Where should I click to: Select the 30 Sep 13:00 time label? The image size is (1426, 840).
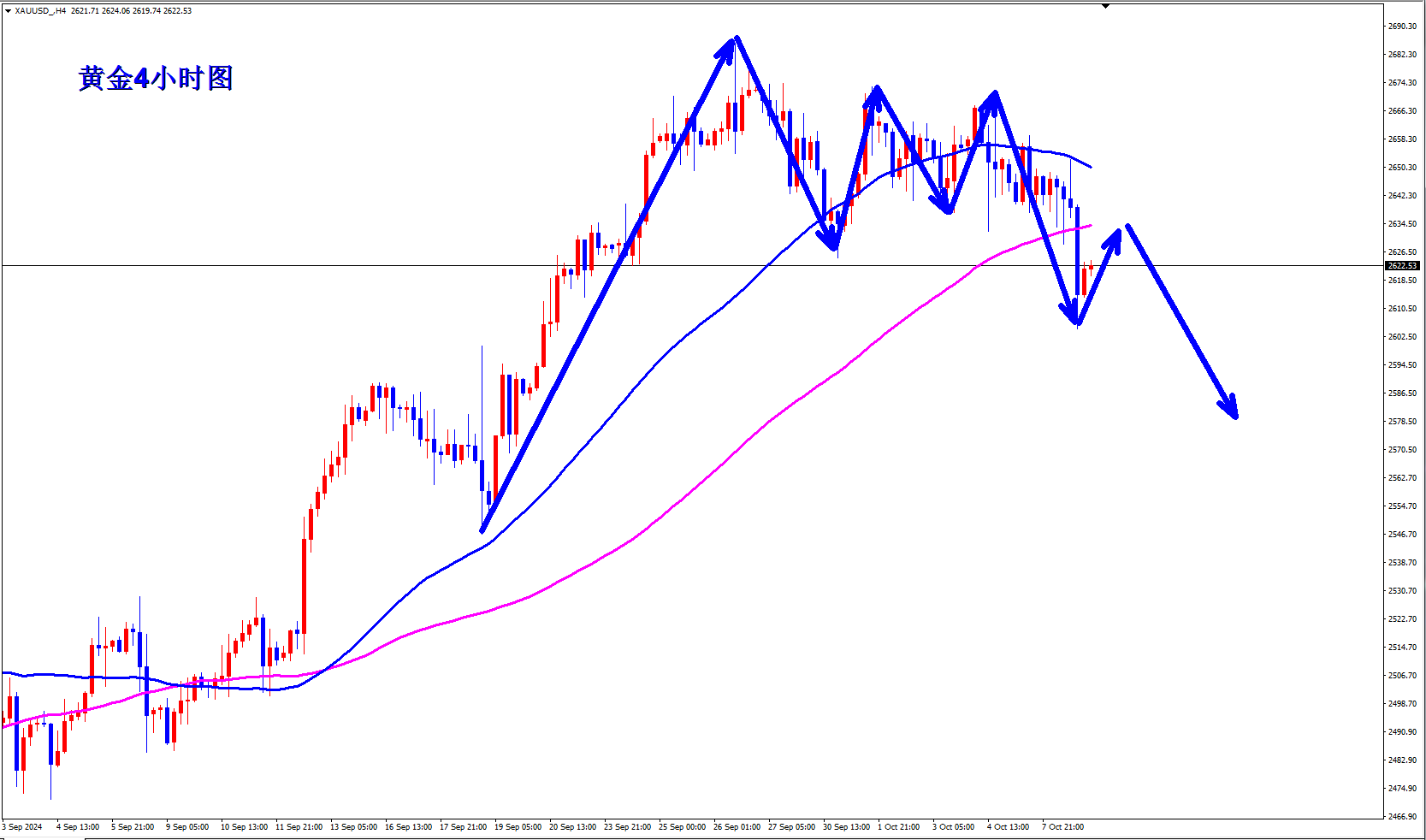coord(847,827)
